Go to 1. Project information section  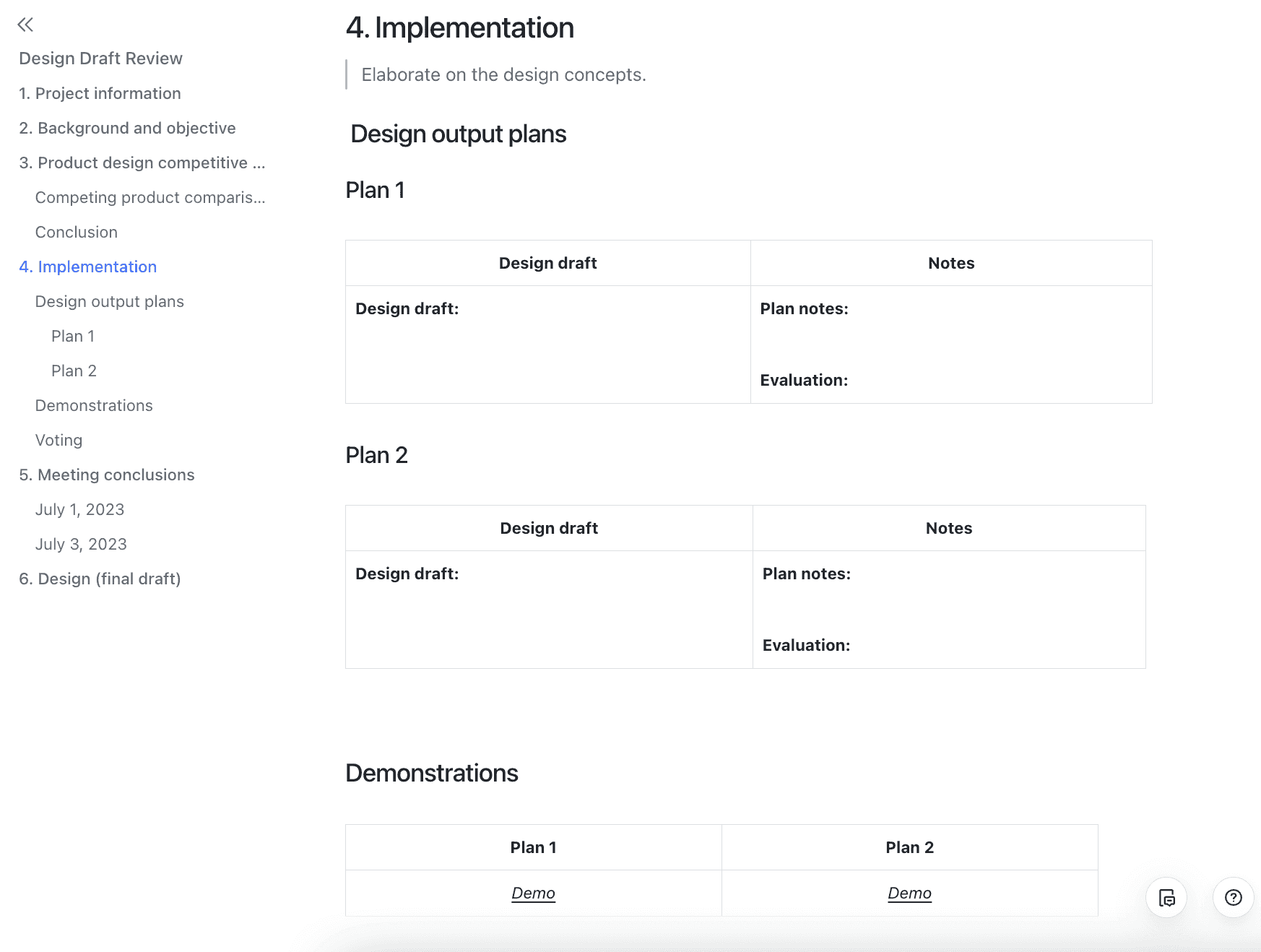click(100, 93)
